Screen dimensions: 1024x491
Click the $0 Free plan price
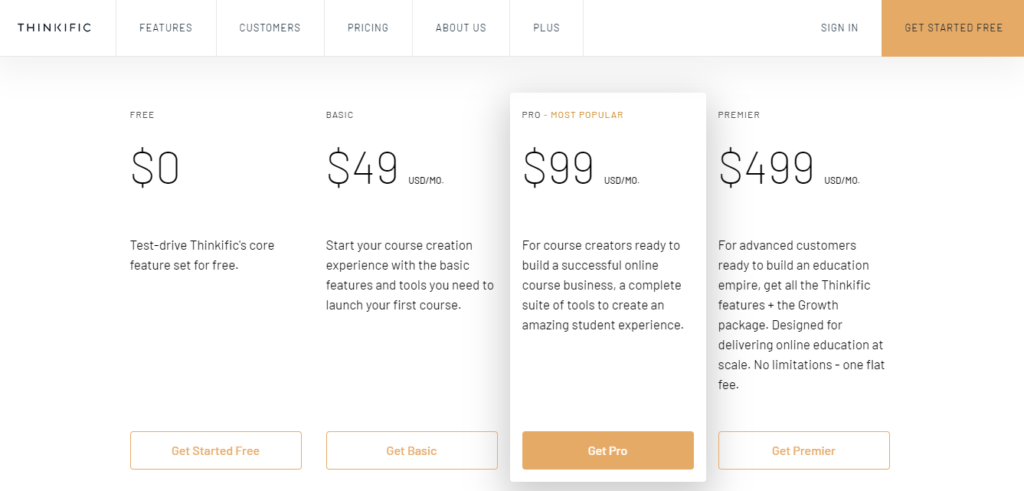click(155, 168)
